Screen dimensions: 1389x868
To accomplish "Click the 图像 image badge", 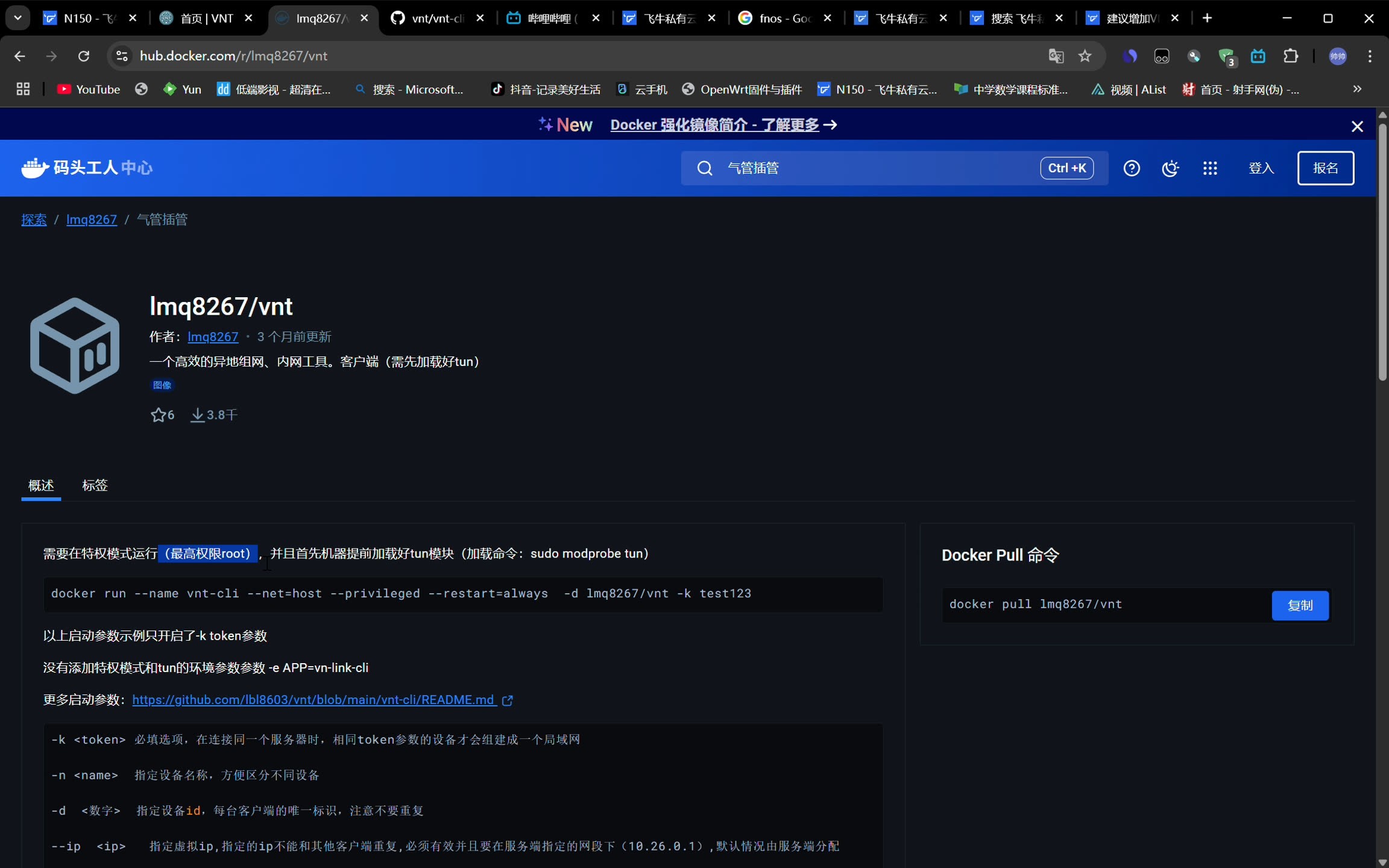I will (x=162, y=385).
